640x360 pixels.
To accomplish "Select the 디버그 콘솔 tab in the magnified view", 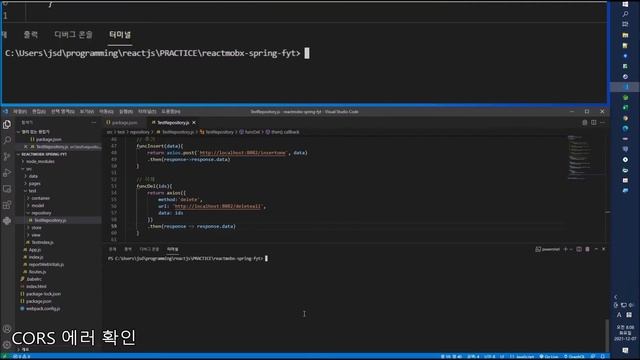I will click(x=73, y=35).
